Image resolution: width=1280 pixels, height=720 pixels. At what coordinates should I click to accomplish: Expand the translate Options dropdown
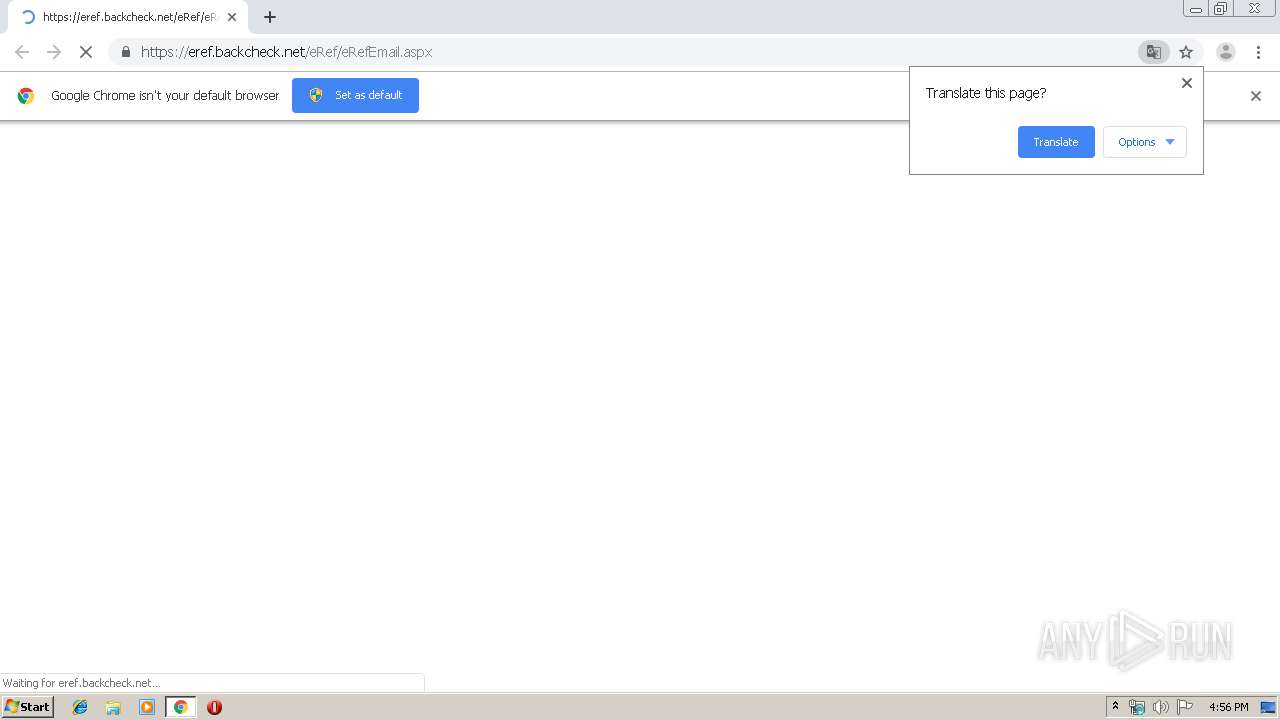point(1145,142)
